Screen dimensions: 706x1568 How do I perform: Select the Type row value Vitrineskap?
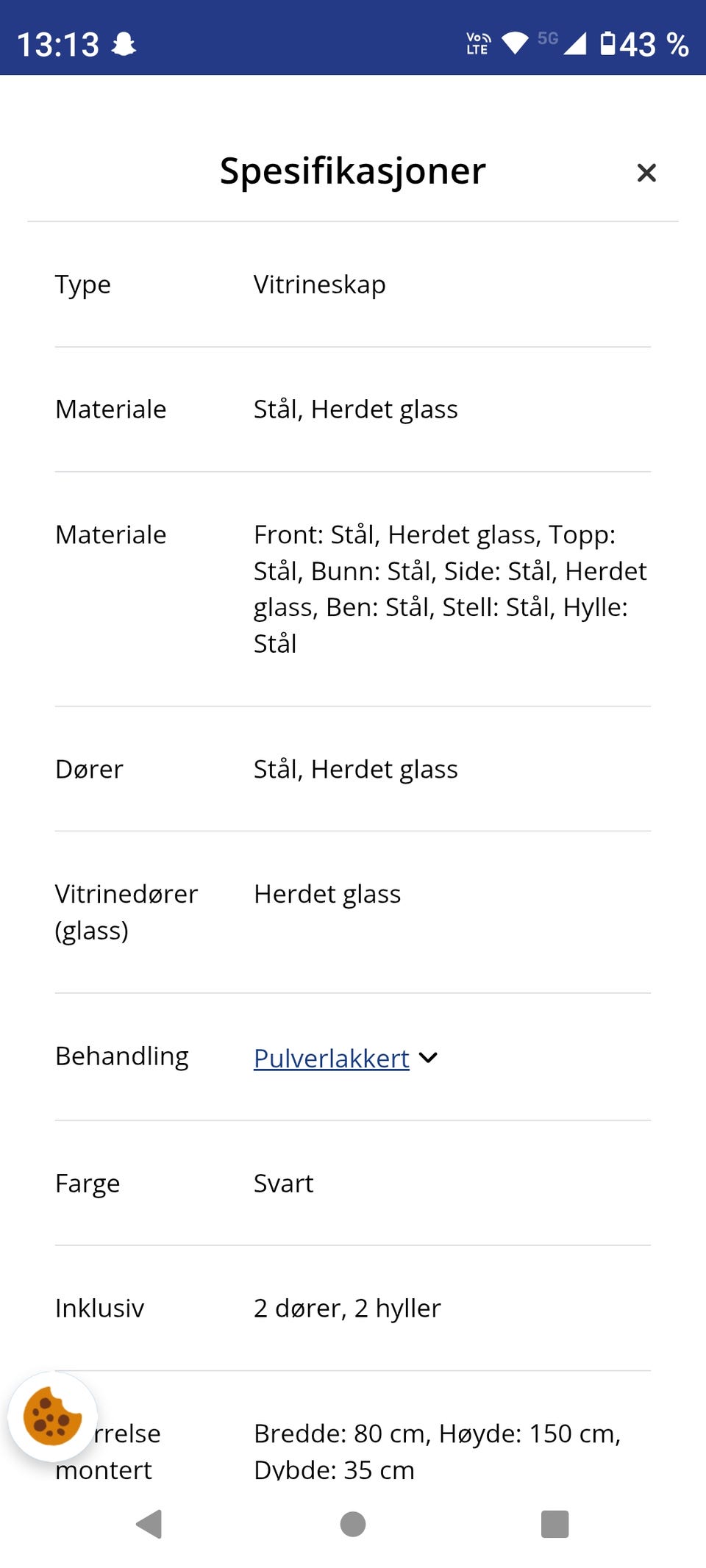click(x=319, y=284)
